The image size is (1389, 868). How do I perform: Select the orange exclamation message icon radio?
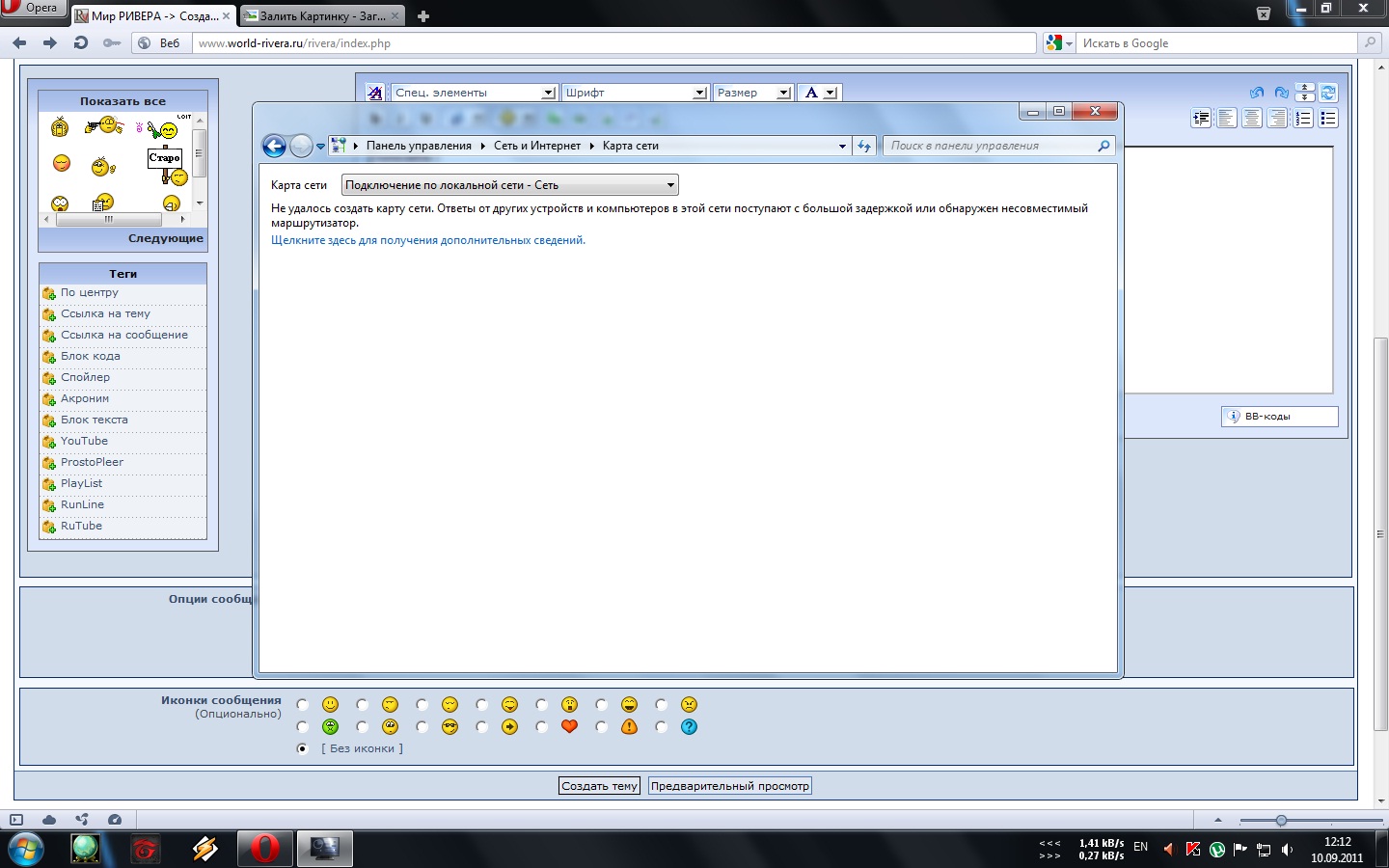click(x=602, y=727)
